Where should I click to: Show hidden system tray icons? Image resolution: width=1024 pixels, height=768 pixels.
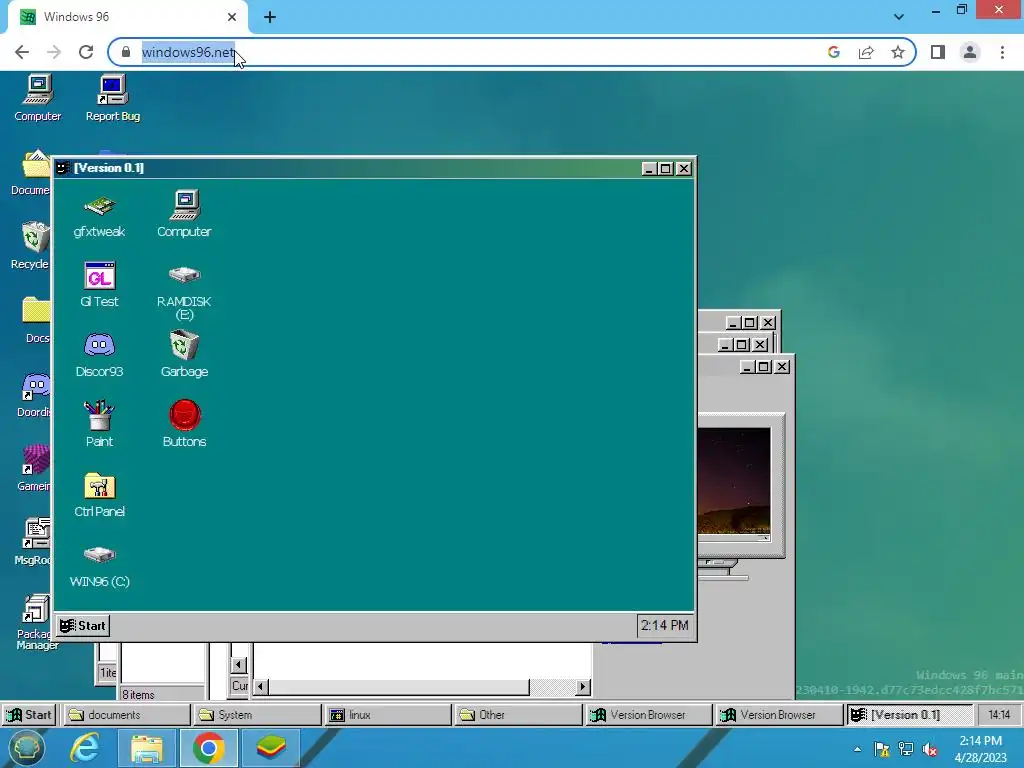857,749
